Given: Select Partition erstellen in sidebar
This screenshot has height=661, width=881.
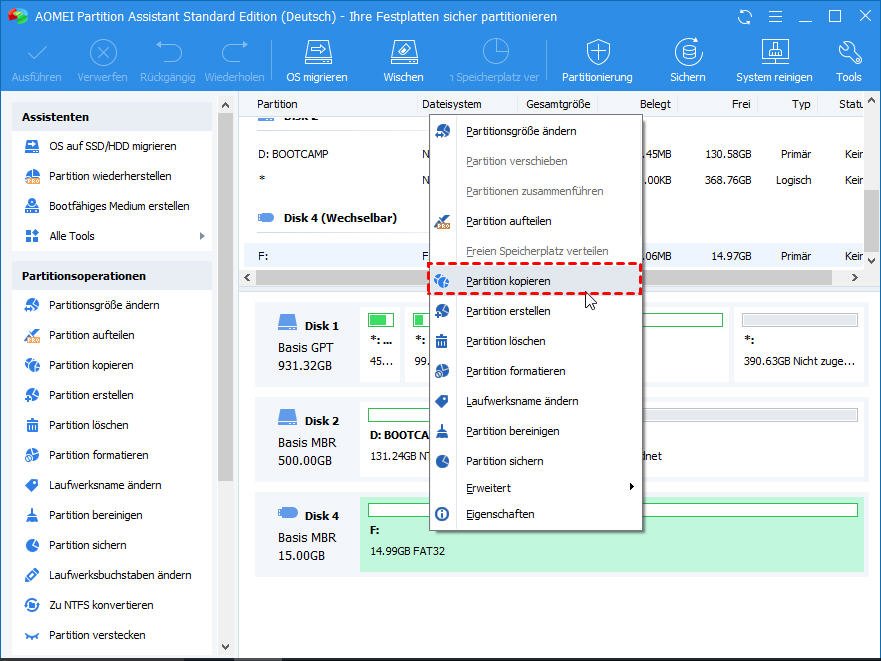Looking at the screenshot, I should [91, 395].
